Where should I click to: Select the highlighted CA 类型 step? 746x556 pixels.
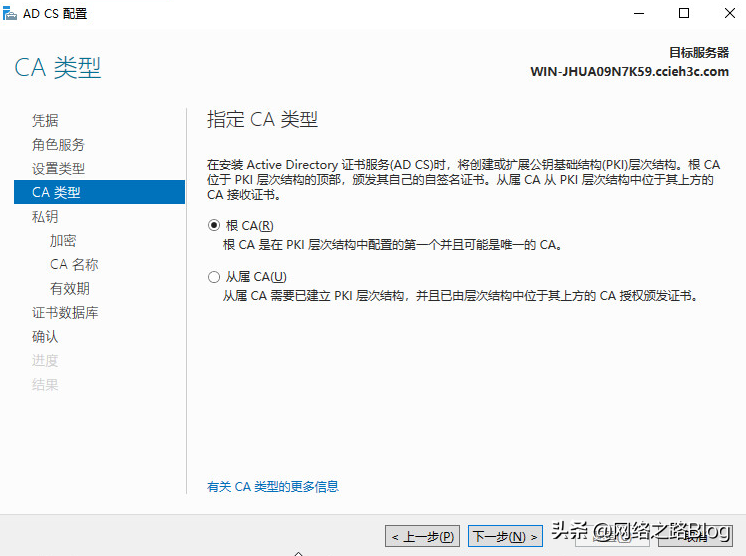[99, 192]
